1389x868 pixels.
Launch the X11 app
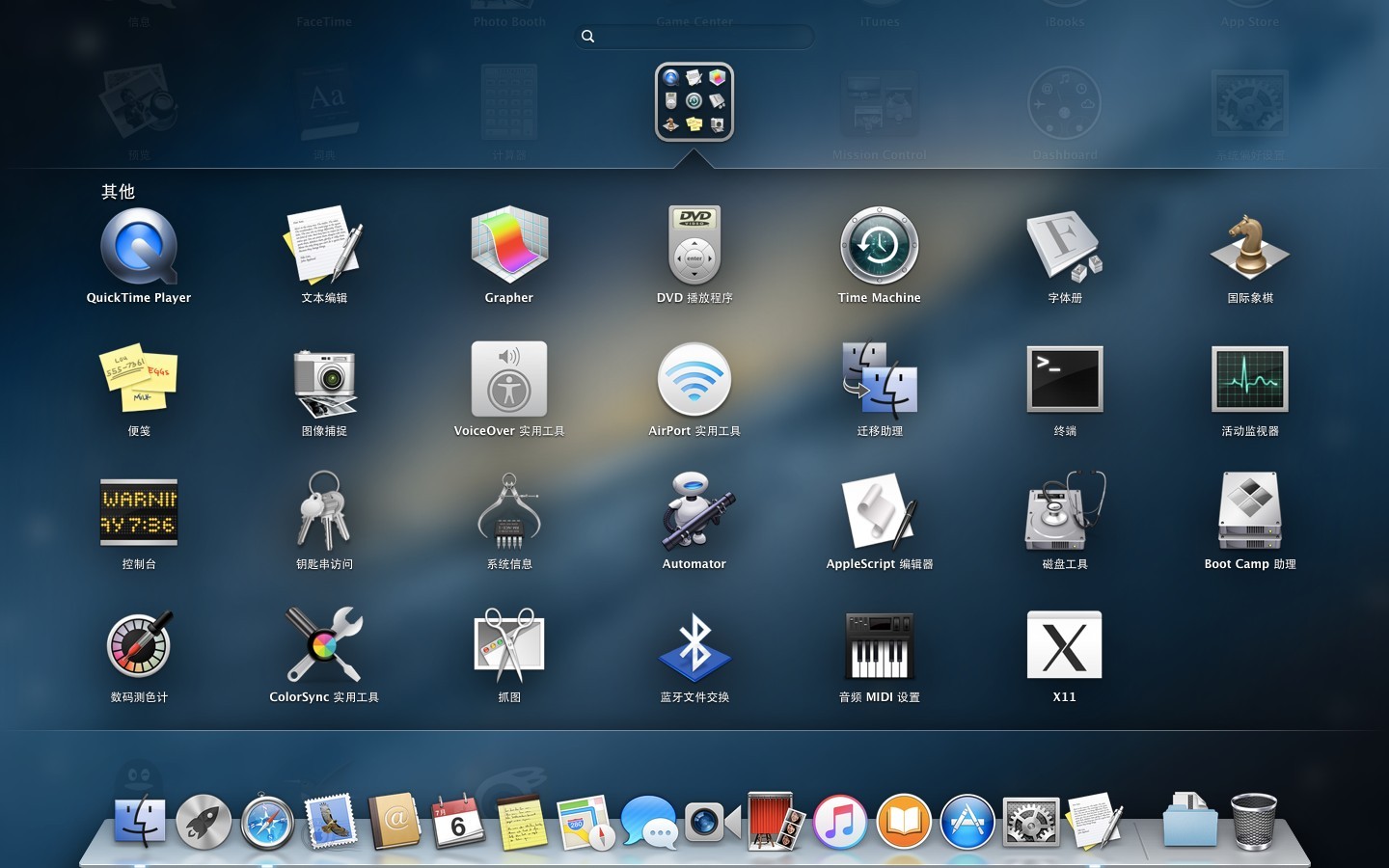point(1065,645)
